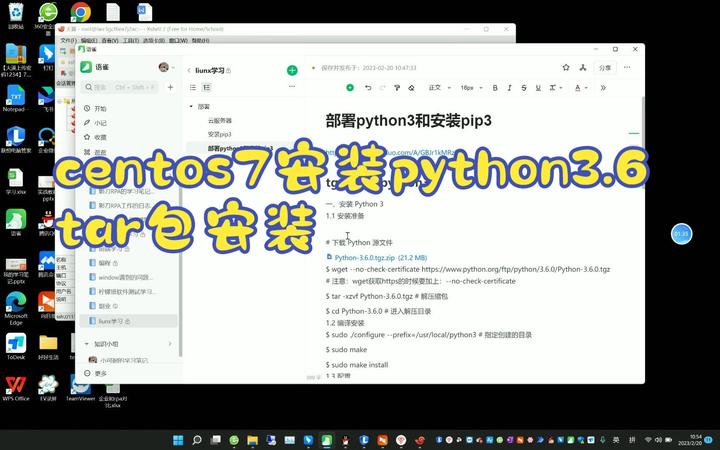Go back from liunx学习 knowledge base
This screenshot has height=450, width=720.
[189, 70]
